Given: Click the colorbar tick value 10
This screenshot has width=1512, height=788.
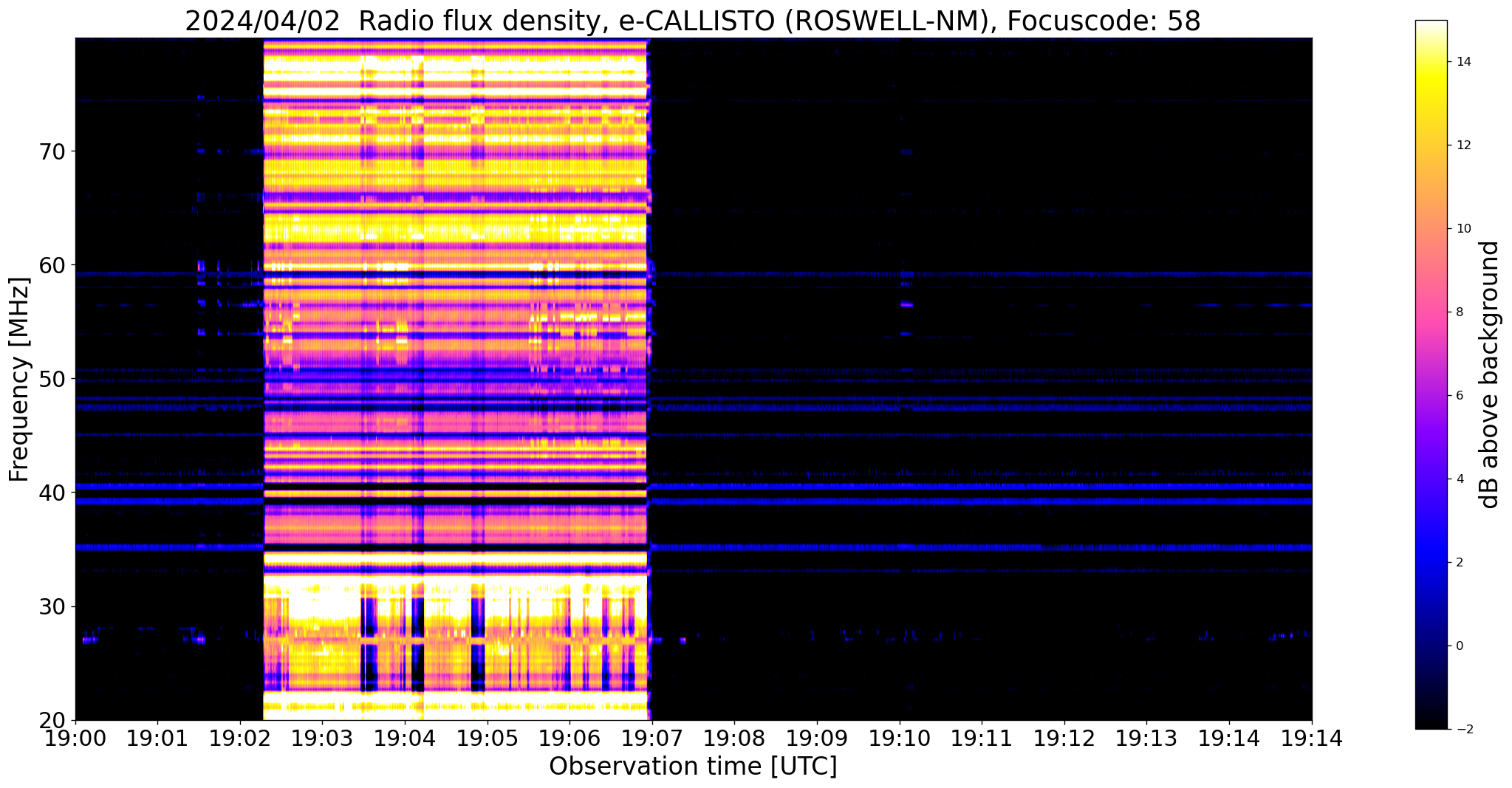Looking at the screenshot, I should click(x=1463, y=229).
